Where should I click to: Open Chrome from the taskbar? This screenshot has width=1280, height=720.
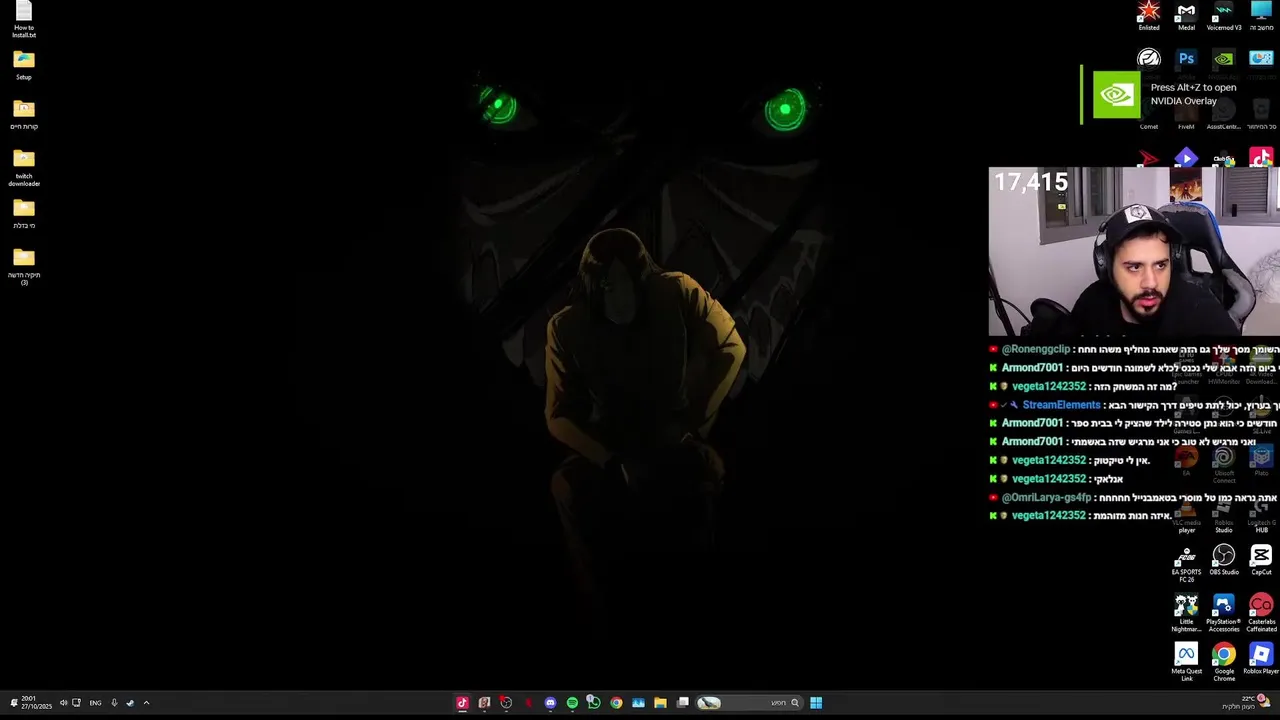[x=616, y=703]
